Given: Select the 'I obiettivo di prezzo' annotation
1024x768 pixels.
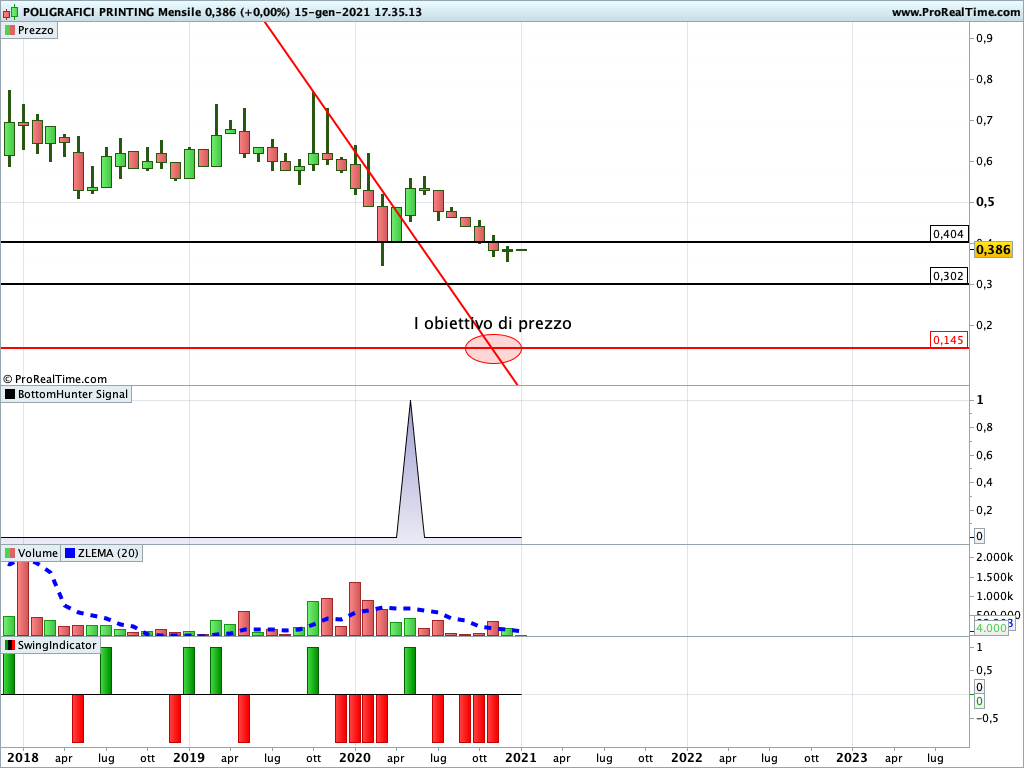Looking at the screenshot, I should tap(492, 323).
